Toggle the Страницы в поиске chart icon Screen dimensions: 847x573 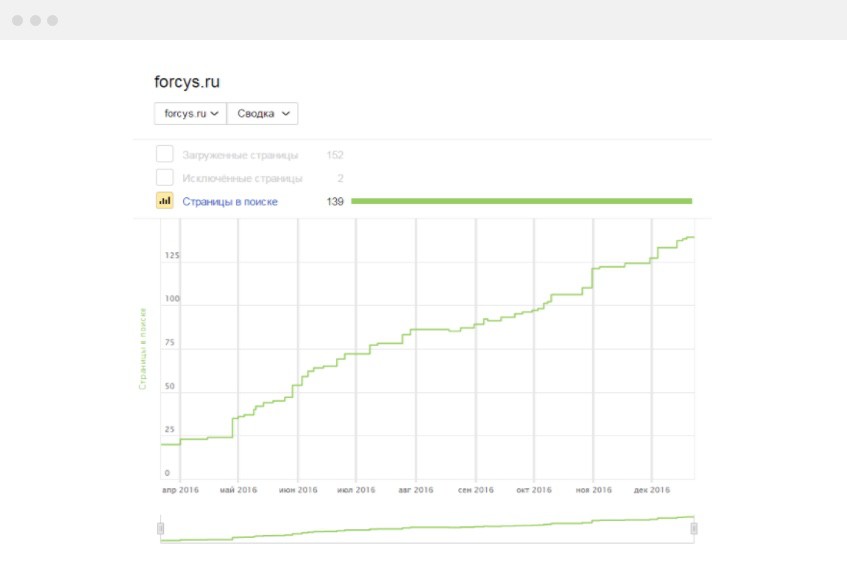pyautogui.click(x=165, y=200)
